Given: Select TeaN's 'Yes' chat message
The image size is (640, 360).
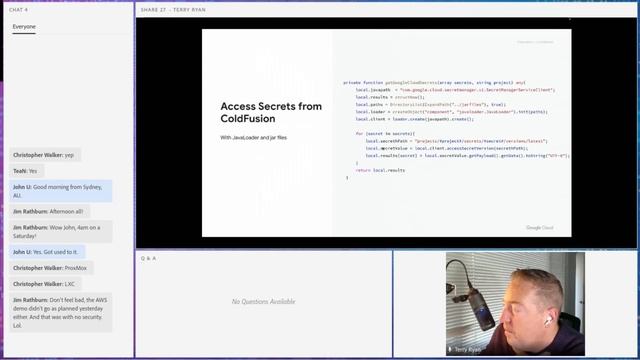Looking at the screenshot, I should 27,171.
